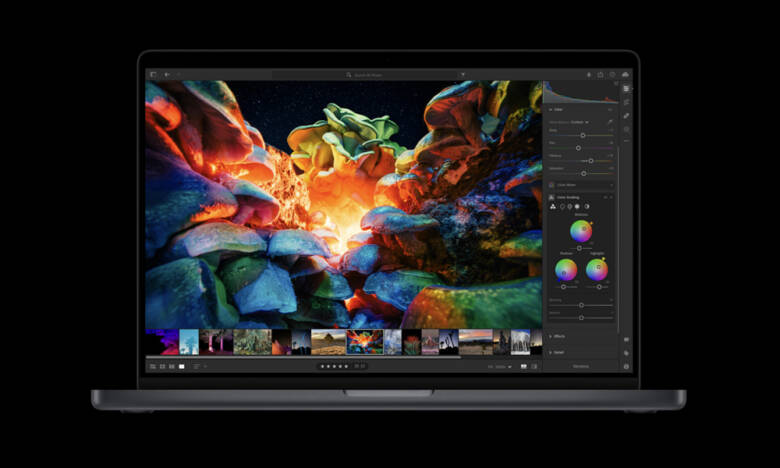This screenshot has height=468, width=780.
Task: Adjust the Midtones color wheel
Action: pos(581,231)
